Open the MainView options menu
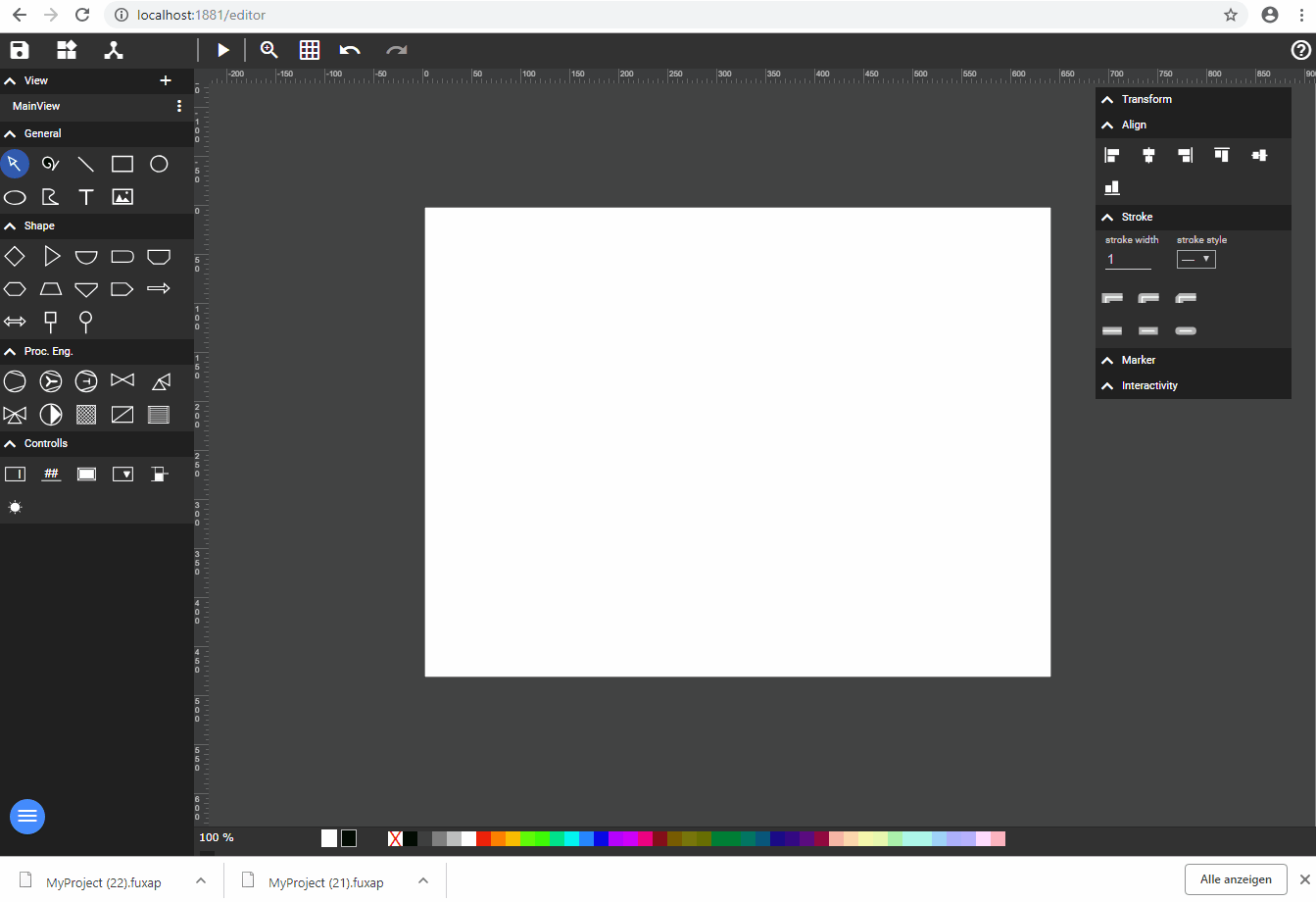The width and height of the screenshot is (1316, 902). pyautogui.click(x=178, y=106)
